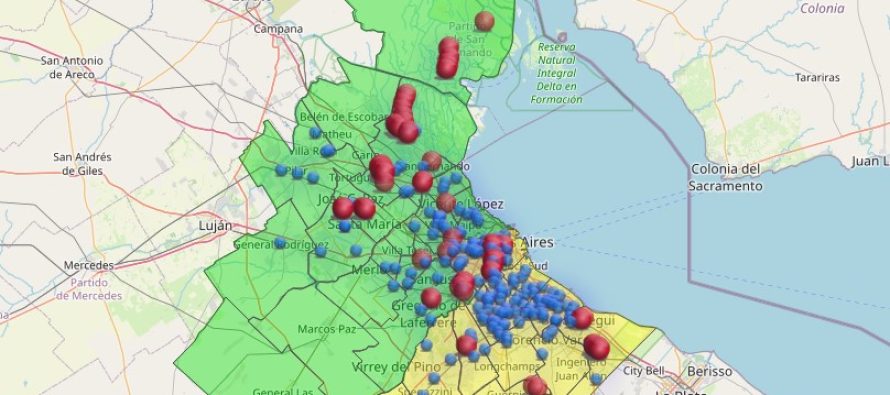Select the Belén de Escobar label
The width and height of the screenshot is (890, 395).
pos(343,117)
